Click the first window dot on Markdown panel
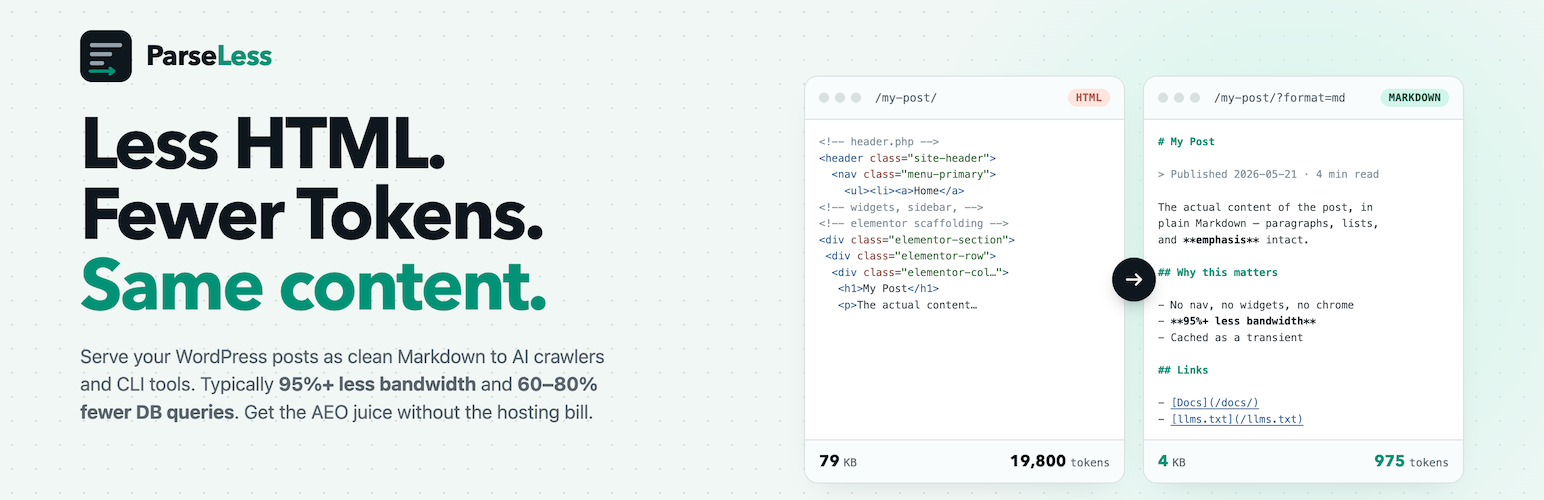The width and height of the screenshot is (1544, 500). click(1163, 98)
